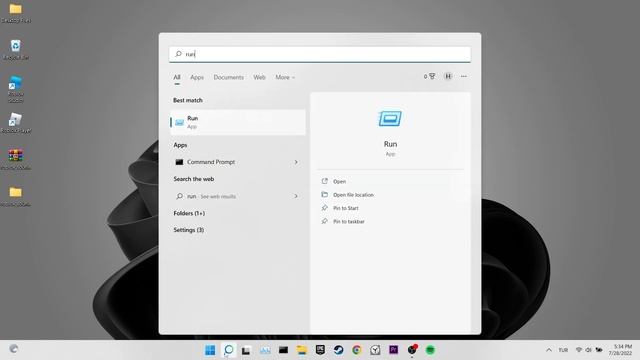Open the clock-face app icon on the taskbar

pos(375,350)
